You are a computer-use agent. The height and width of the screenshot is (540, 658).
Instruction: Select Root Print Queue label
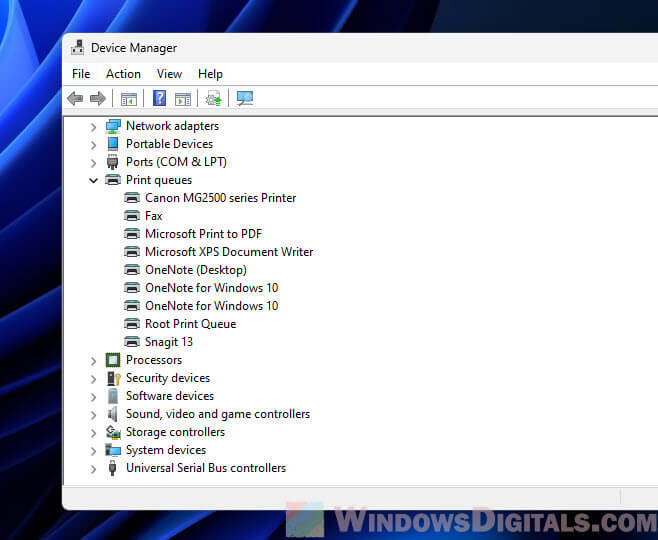(x=191, y=324)
